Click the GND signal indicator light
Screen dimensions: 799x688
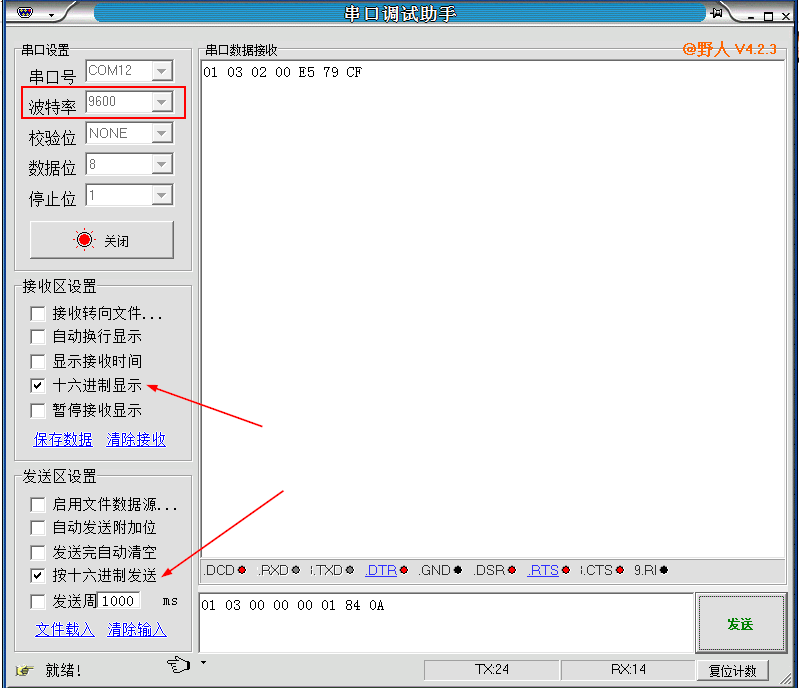458,570
